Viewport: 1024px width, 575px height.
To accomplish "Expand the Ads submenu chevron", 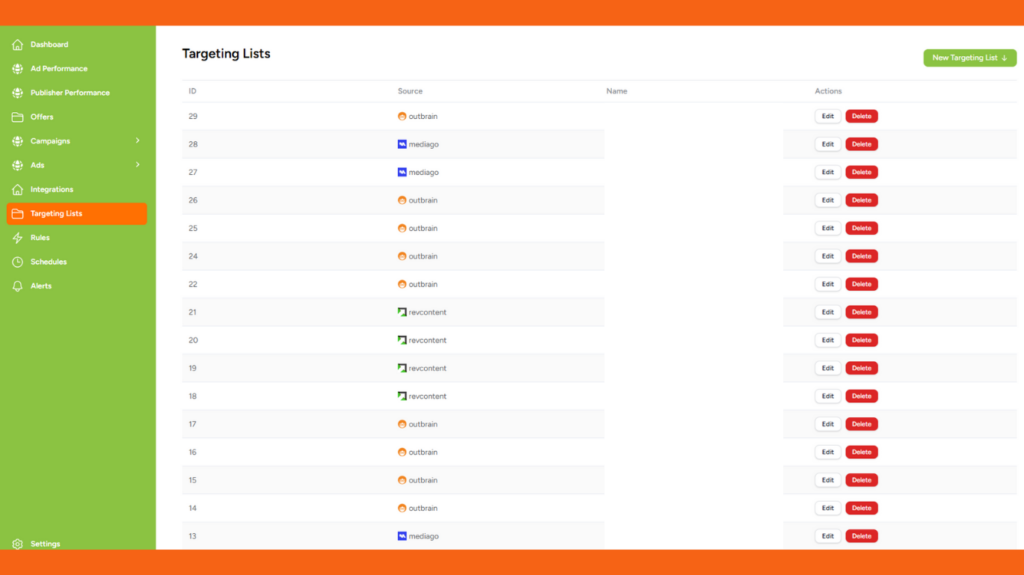I will click(138, 165).
